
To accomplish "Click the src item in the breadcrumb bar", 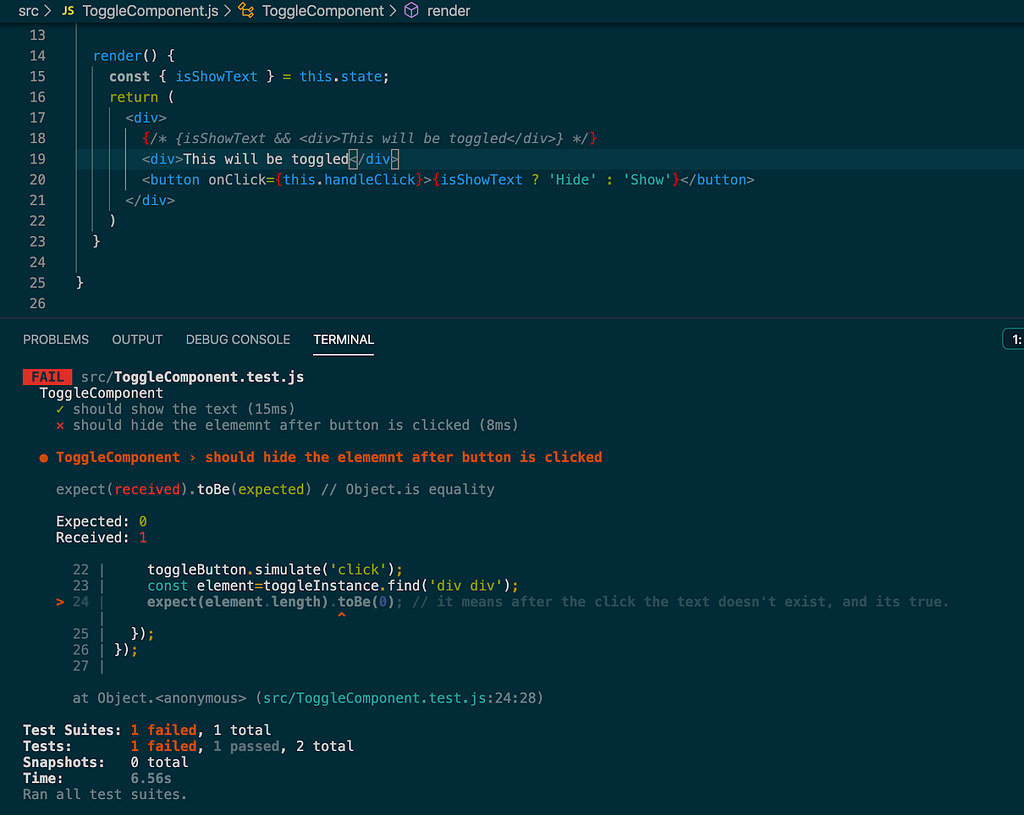I will click(28, 11).
